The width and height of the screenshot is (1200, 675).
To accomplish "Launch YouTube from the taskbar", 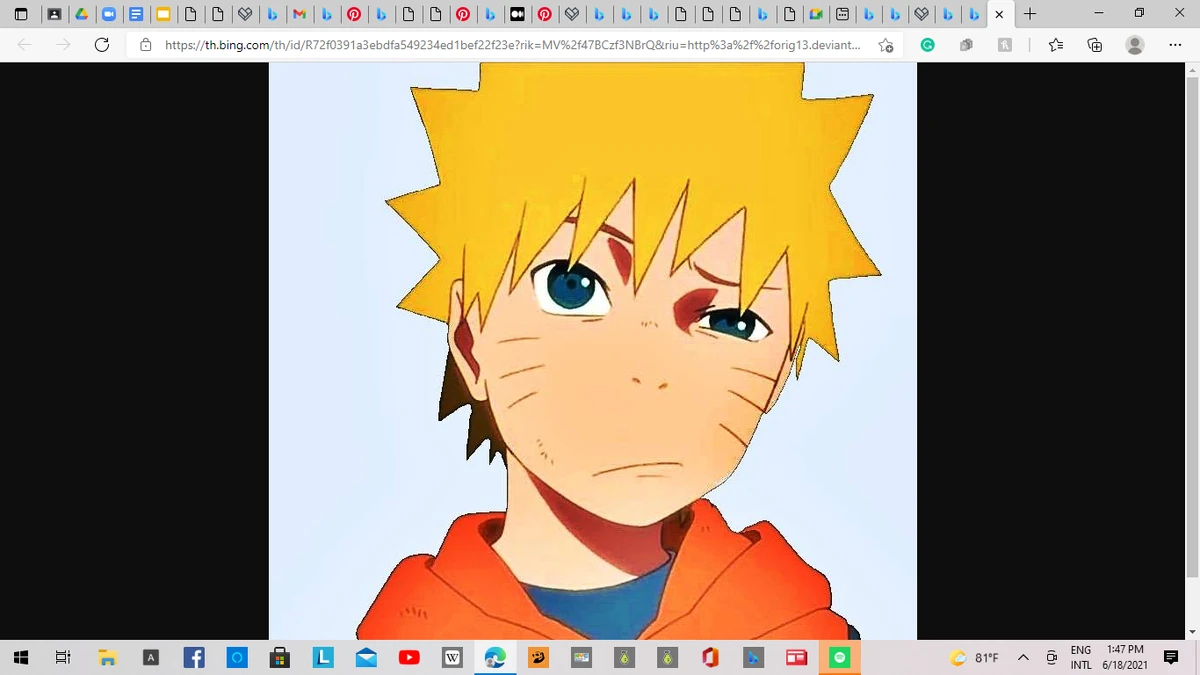I will click(x=409, y=658).
